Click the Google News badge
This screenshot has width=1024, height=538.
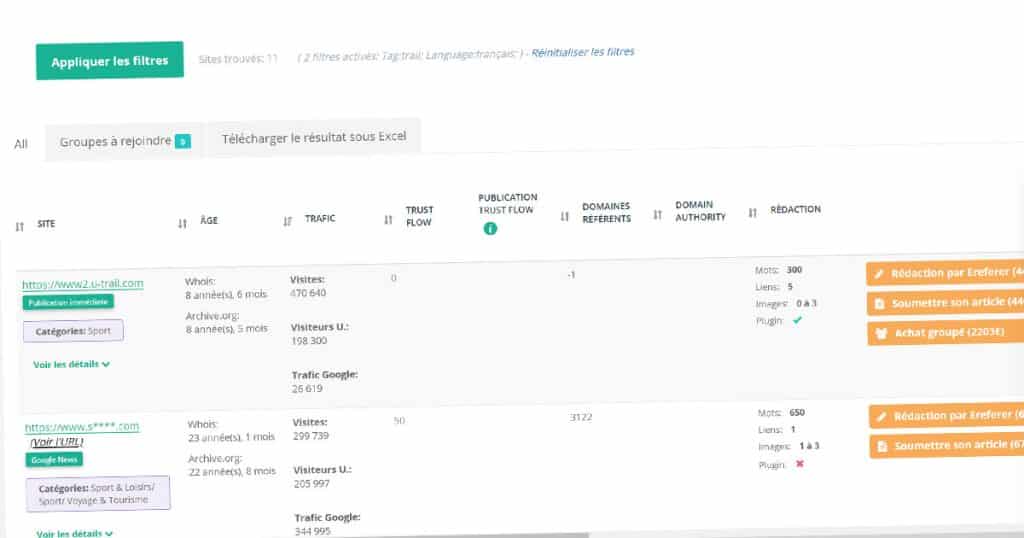[x=54, y=460]
